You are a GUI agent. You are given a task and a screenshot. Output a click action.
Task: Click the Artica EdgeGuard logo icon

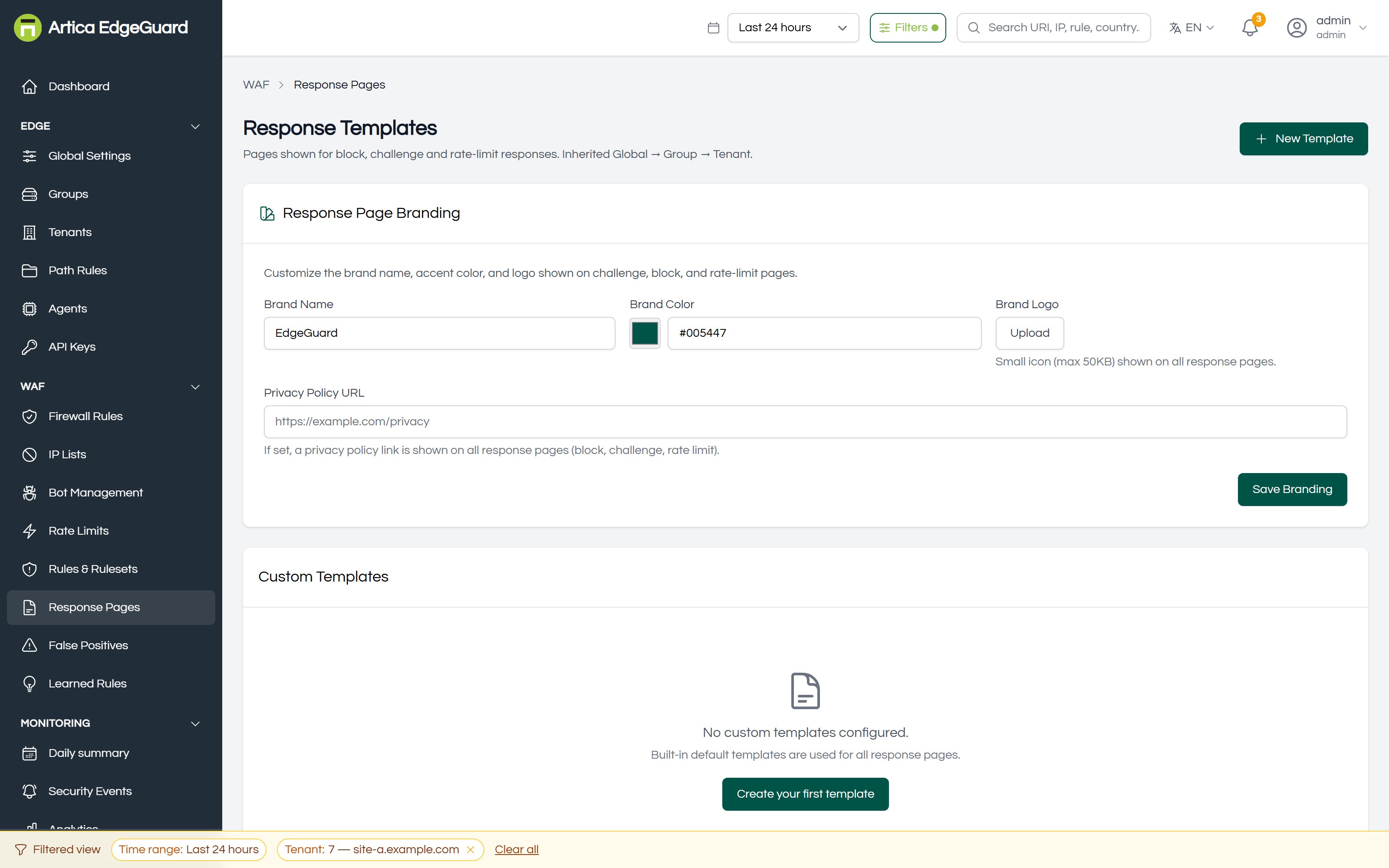[27, 27]
